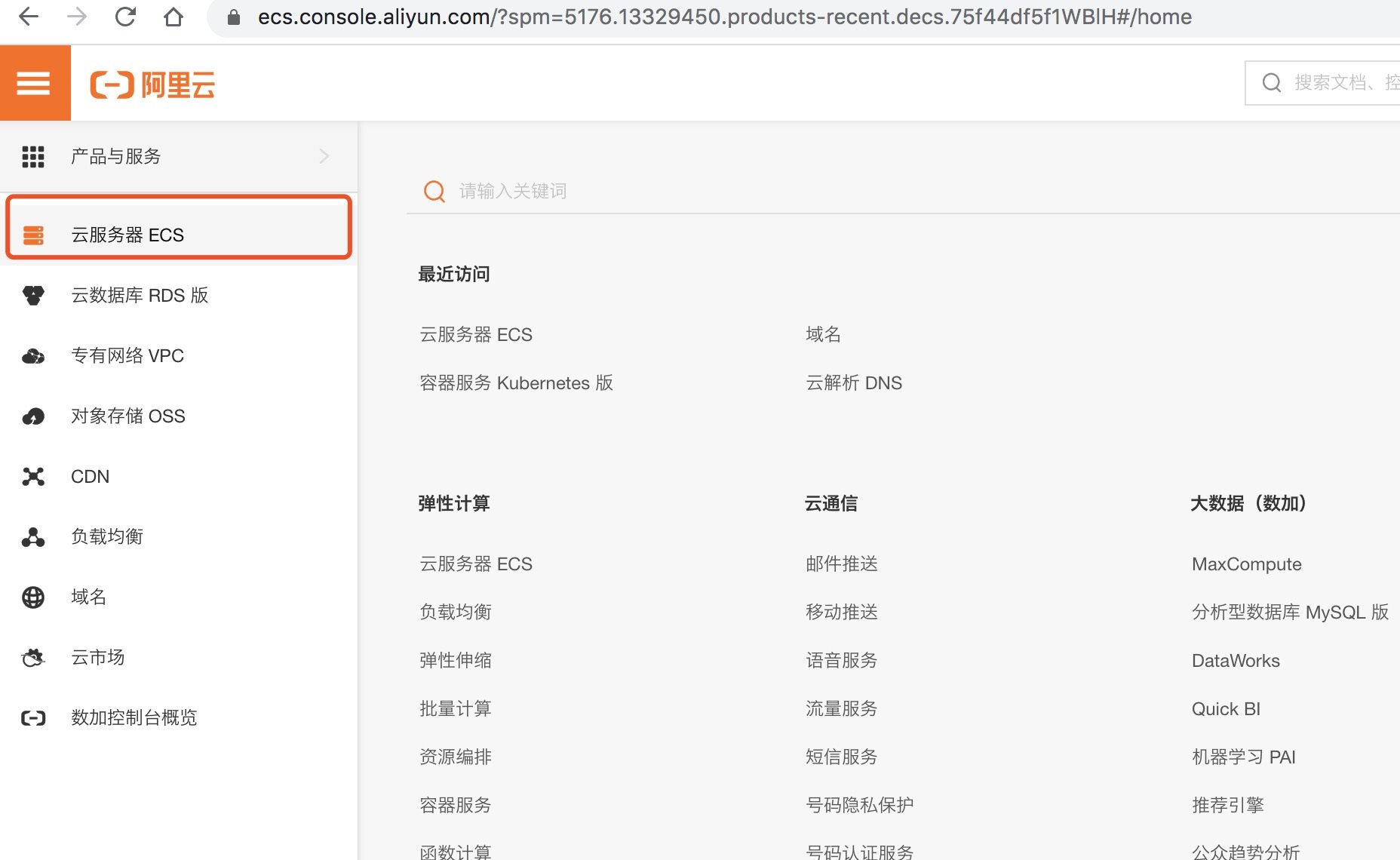Open 云服务器 ECS under 最近访问

pyautogui.click(x=476, y=335)
